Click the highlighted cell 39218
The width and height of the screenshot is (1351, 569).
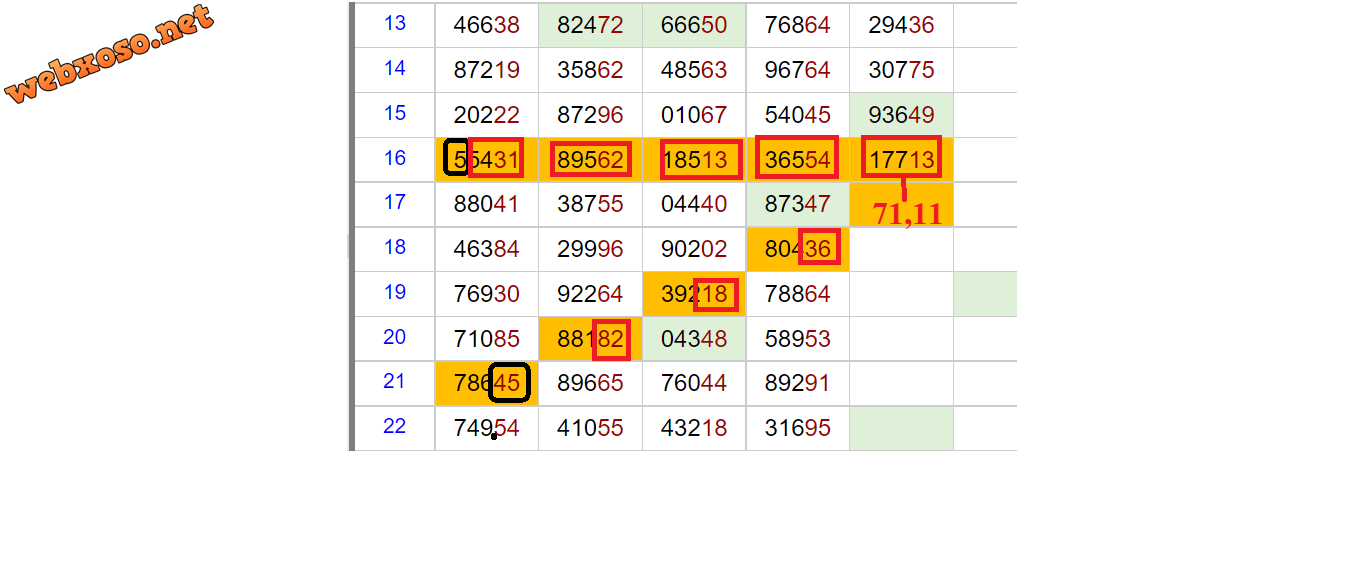click(694, 294)
